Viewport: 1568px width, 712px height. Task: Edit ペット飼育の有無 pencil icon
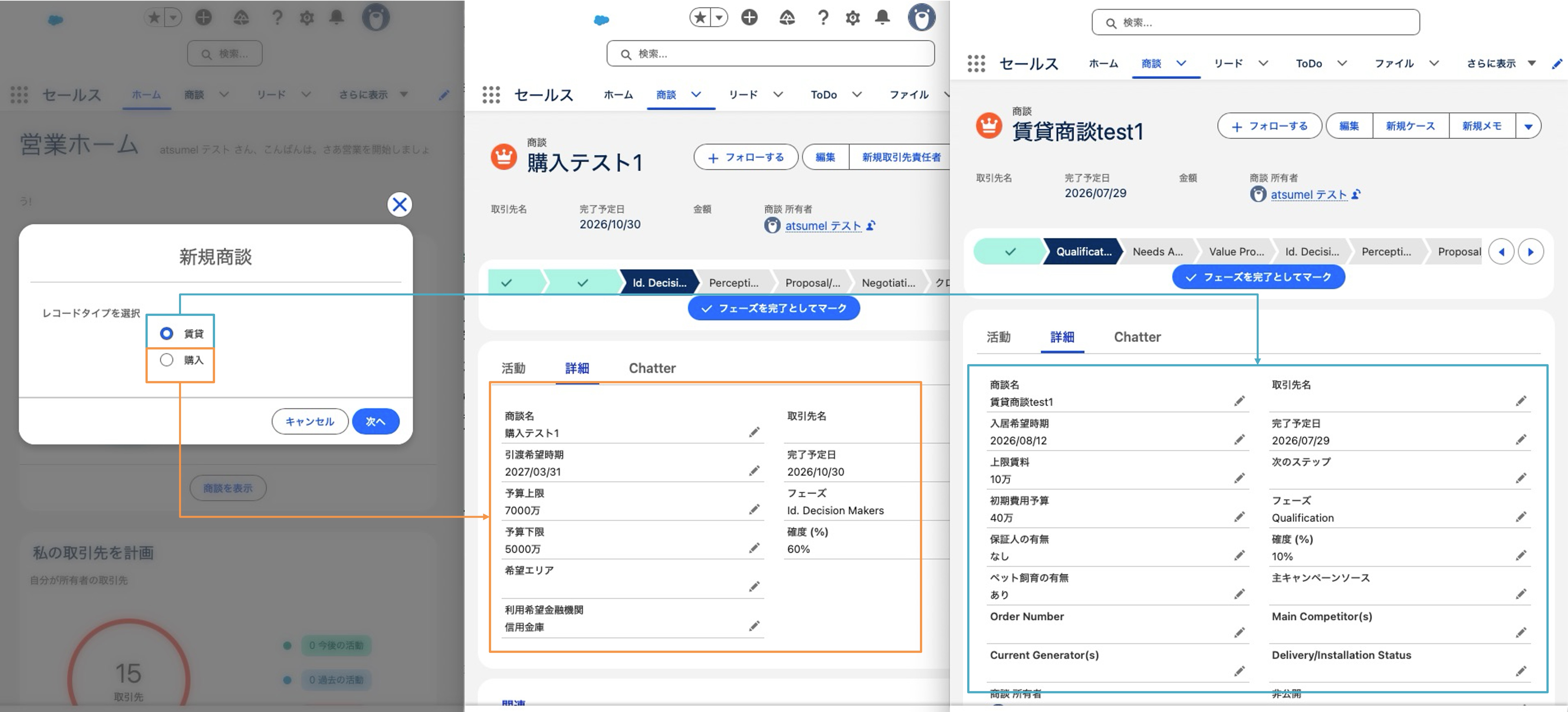click(x=1239, y=594)
